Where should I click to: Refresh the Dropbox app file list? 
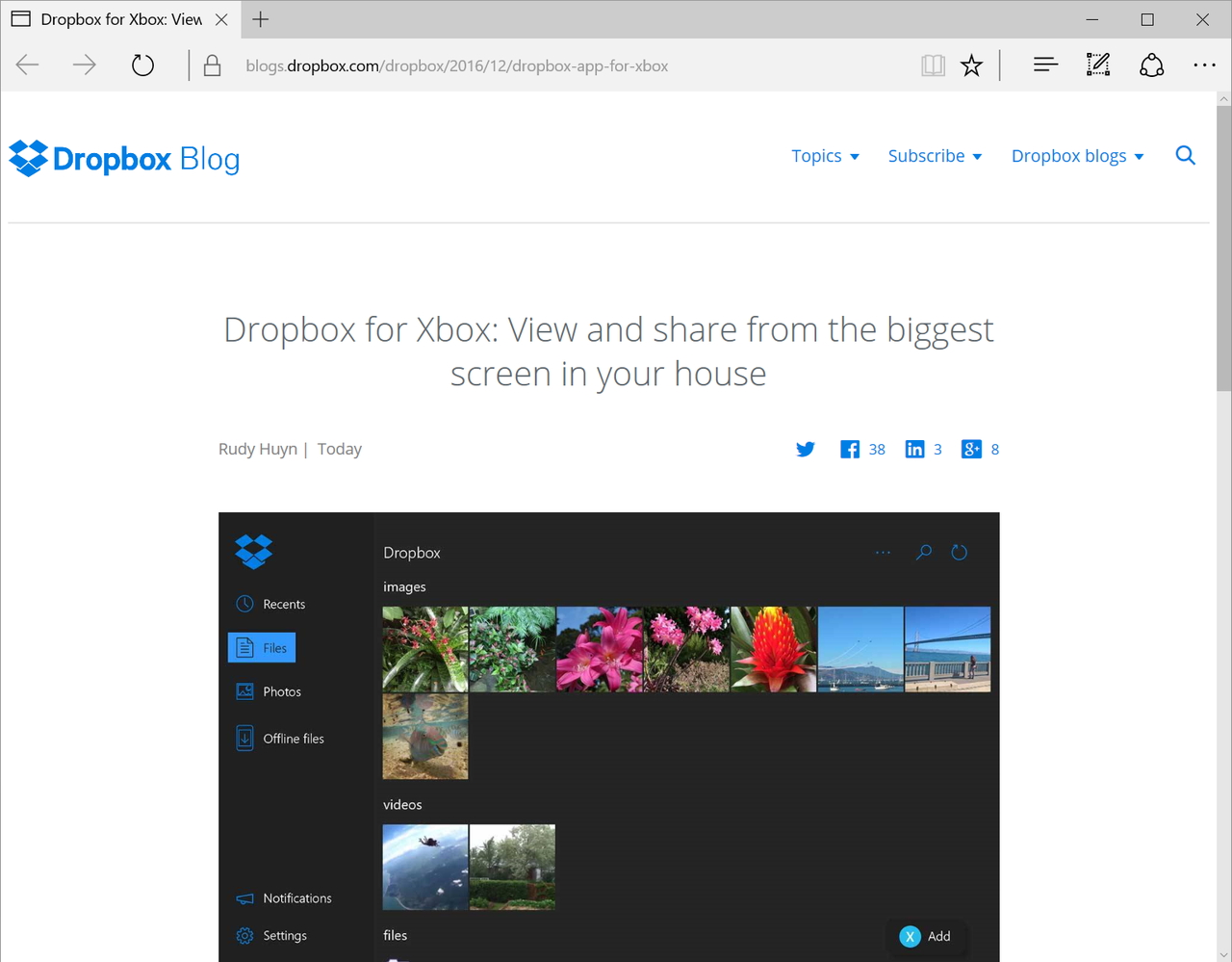(x=959, y=552)
